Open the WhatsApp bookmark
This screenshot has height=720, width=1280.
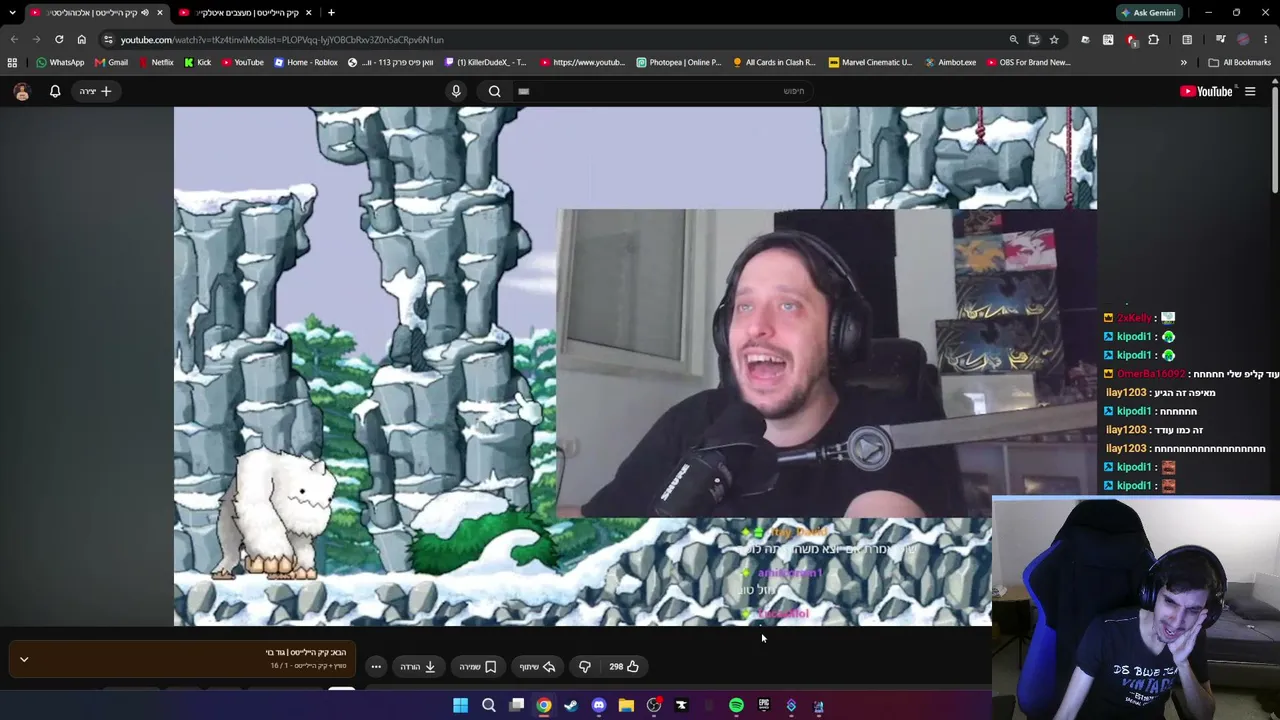tap(60, 62)
